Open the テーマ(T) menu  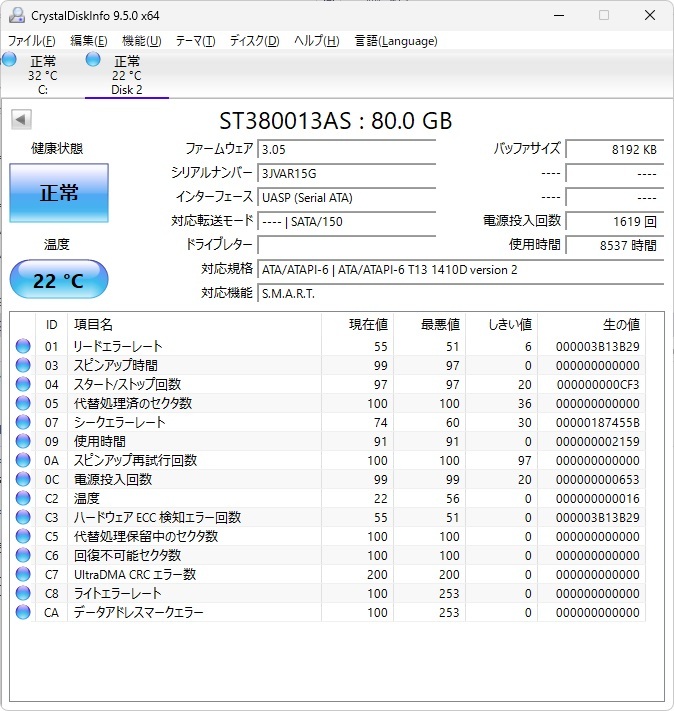pos(195,41)
